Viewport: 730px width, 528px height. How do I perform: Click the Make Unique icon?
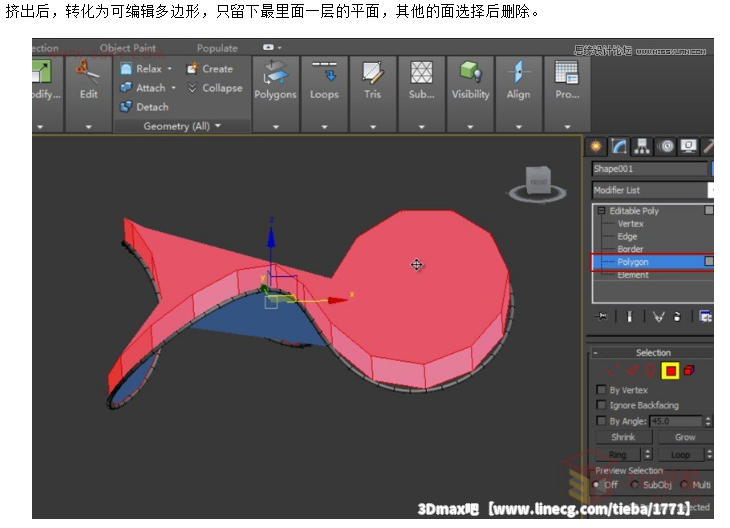(658, 317)
